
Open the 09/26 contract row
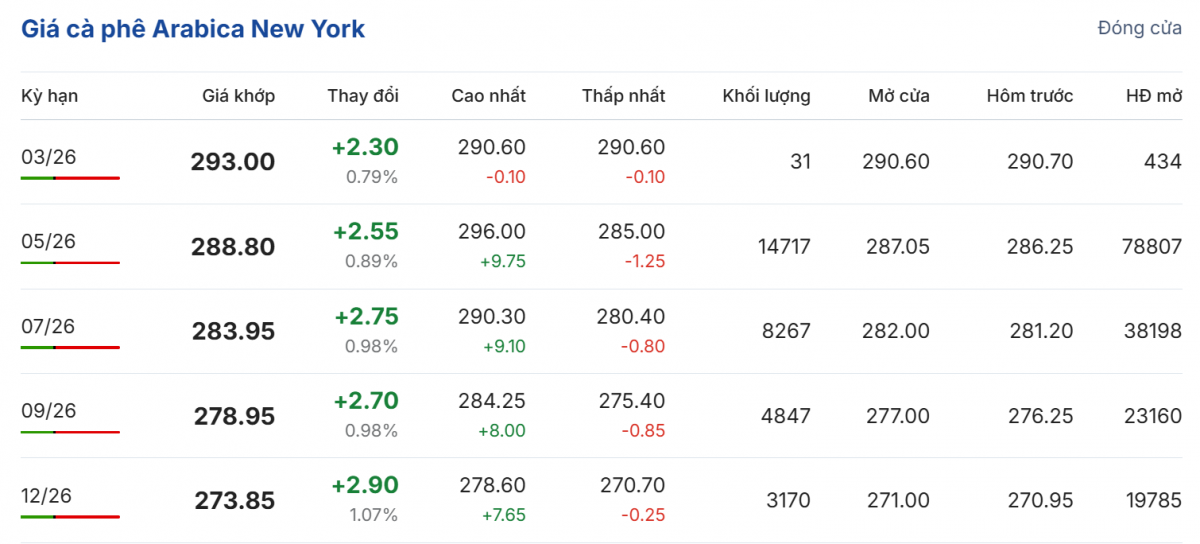point(48,410)
